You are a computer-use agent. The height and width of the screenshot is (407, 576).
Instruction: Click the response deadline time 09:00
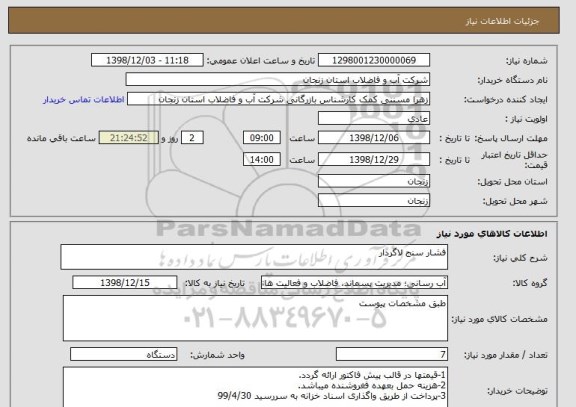262,138
